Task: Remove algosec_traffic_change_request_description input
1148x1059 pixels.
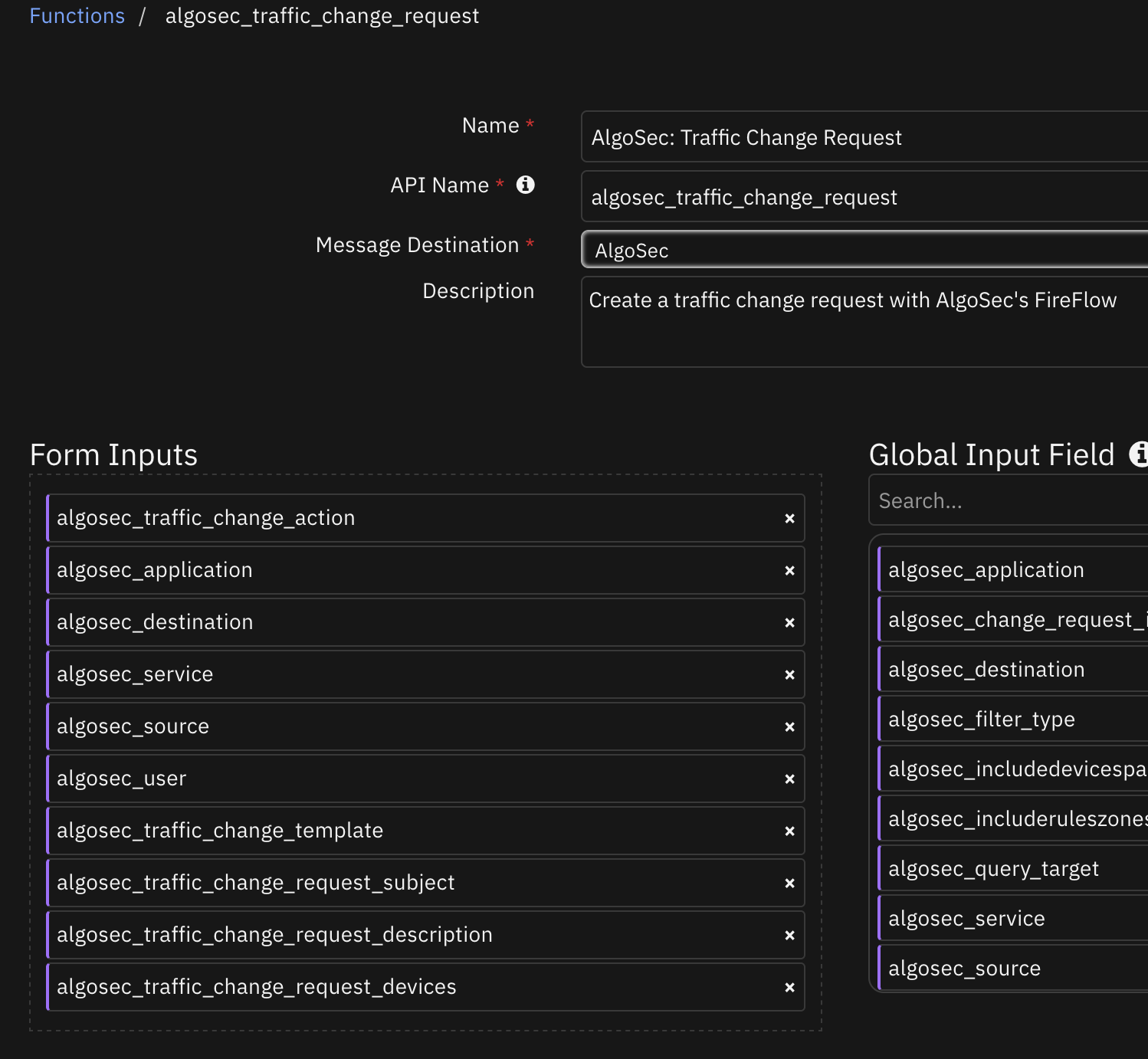Action: pos(789,936)
